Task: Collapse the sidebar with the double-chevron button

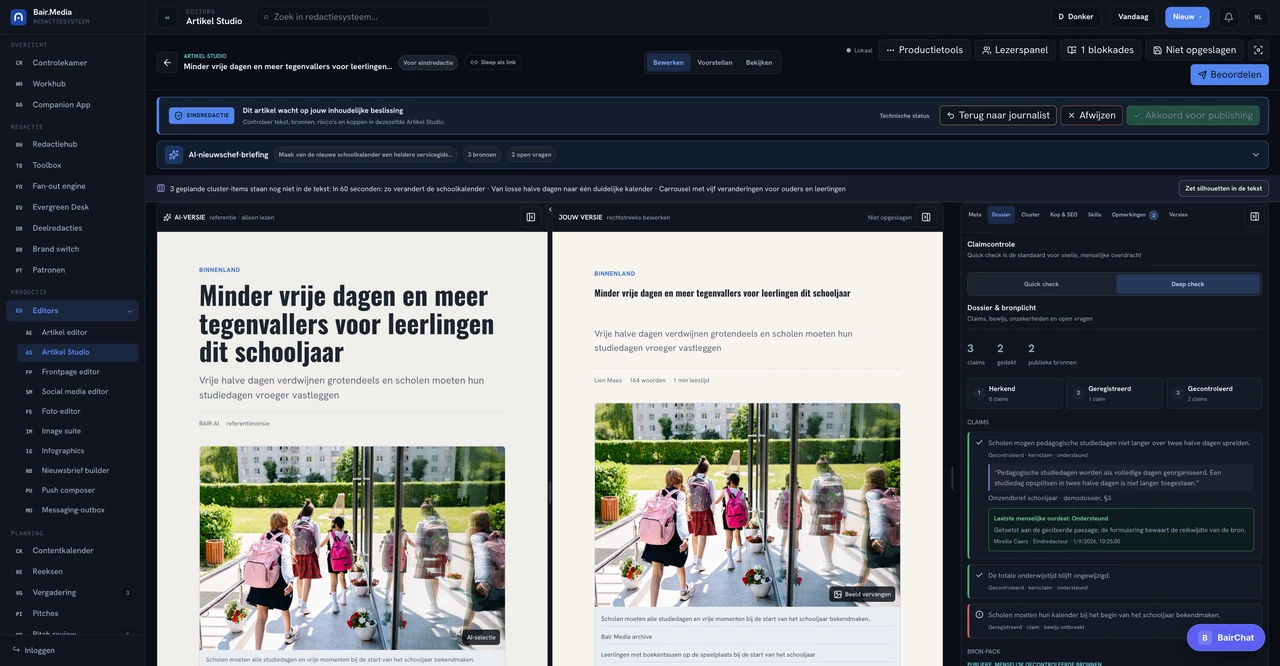Action: click(167, 17)
